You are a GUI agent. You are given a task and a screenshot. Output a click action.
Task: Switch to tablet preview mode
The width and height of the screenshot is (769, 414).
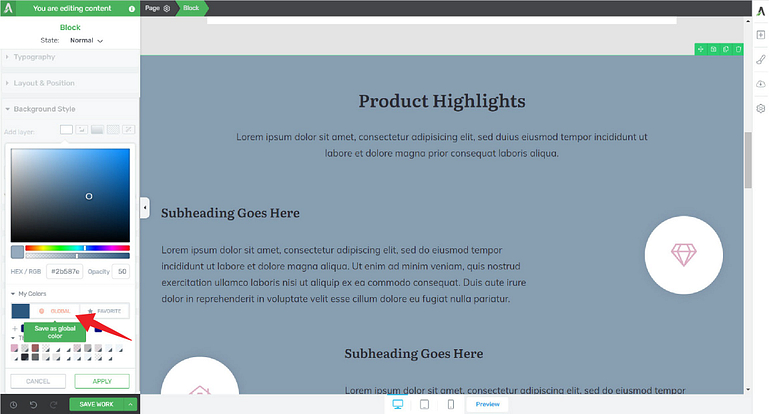click(x=425, y=404)
